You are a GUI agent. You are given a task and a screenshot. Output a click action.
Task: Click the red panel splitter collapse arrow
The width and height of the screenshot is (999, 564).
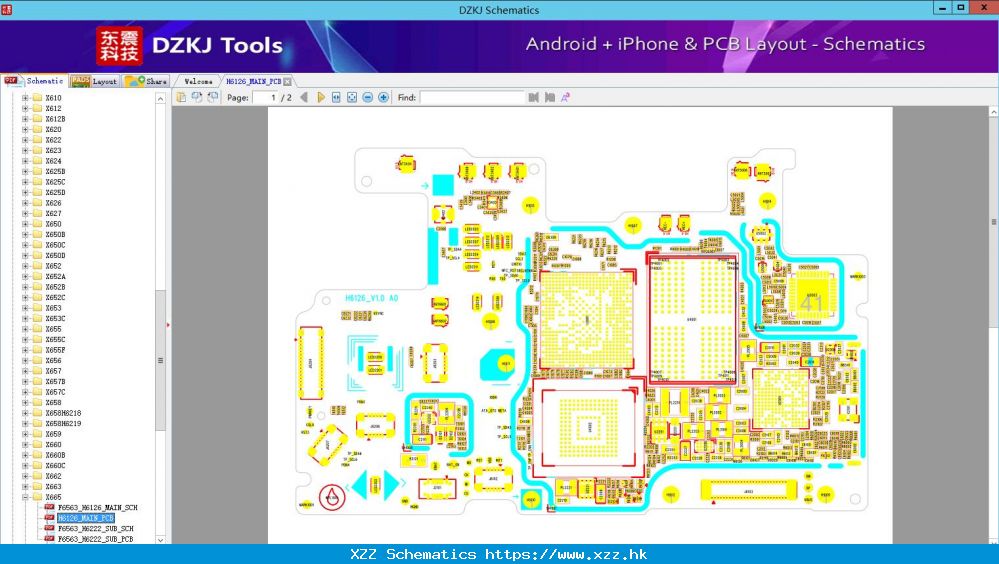(168, 325)
